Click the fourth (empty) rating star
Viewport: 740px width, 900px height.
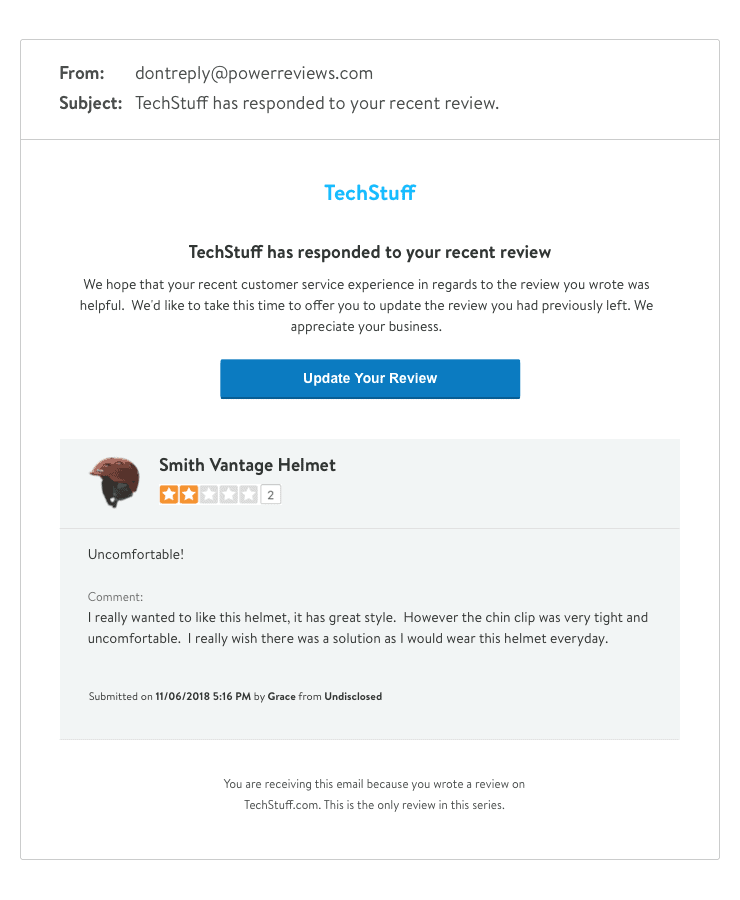coord(229,494)
